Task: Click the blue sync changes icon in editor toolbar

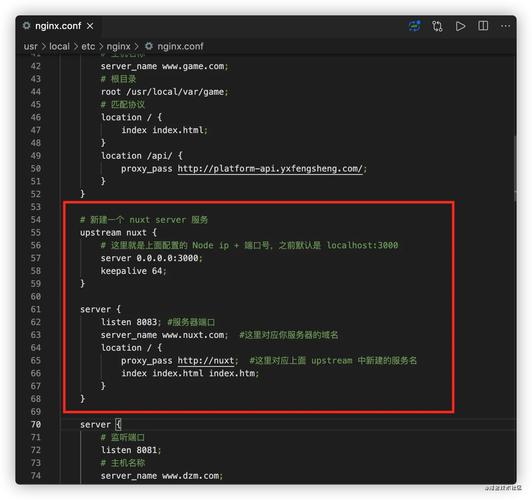Action: point(415,26)
